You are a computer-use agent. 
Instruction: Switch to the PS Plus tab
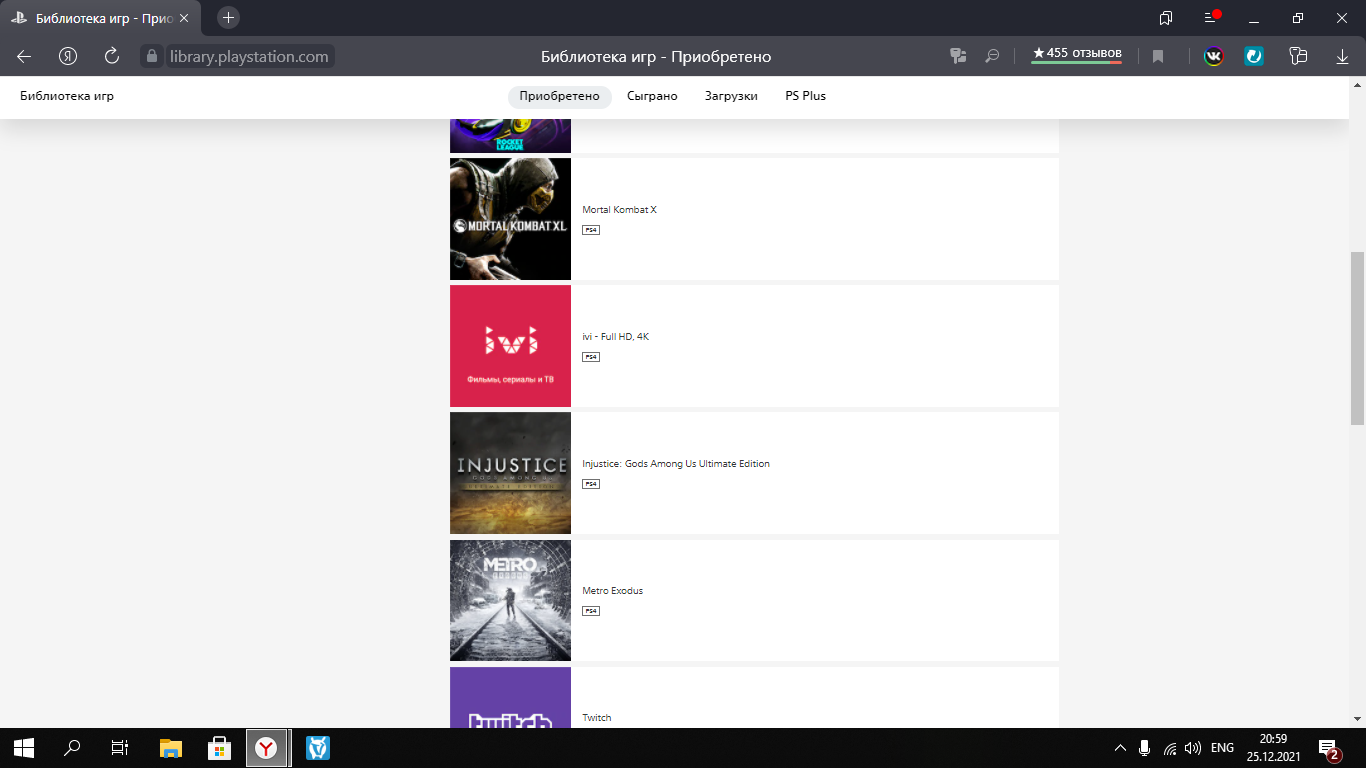(x=805, y=96)
